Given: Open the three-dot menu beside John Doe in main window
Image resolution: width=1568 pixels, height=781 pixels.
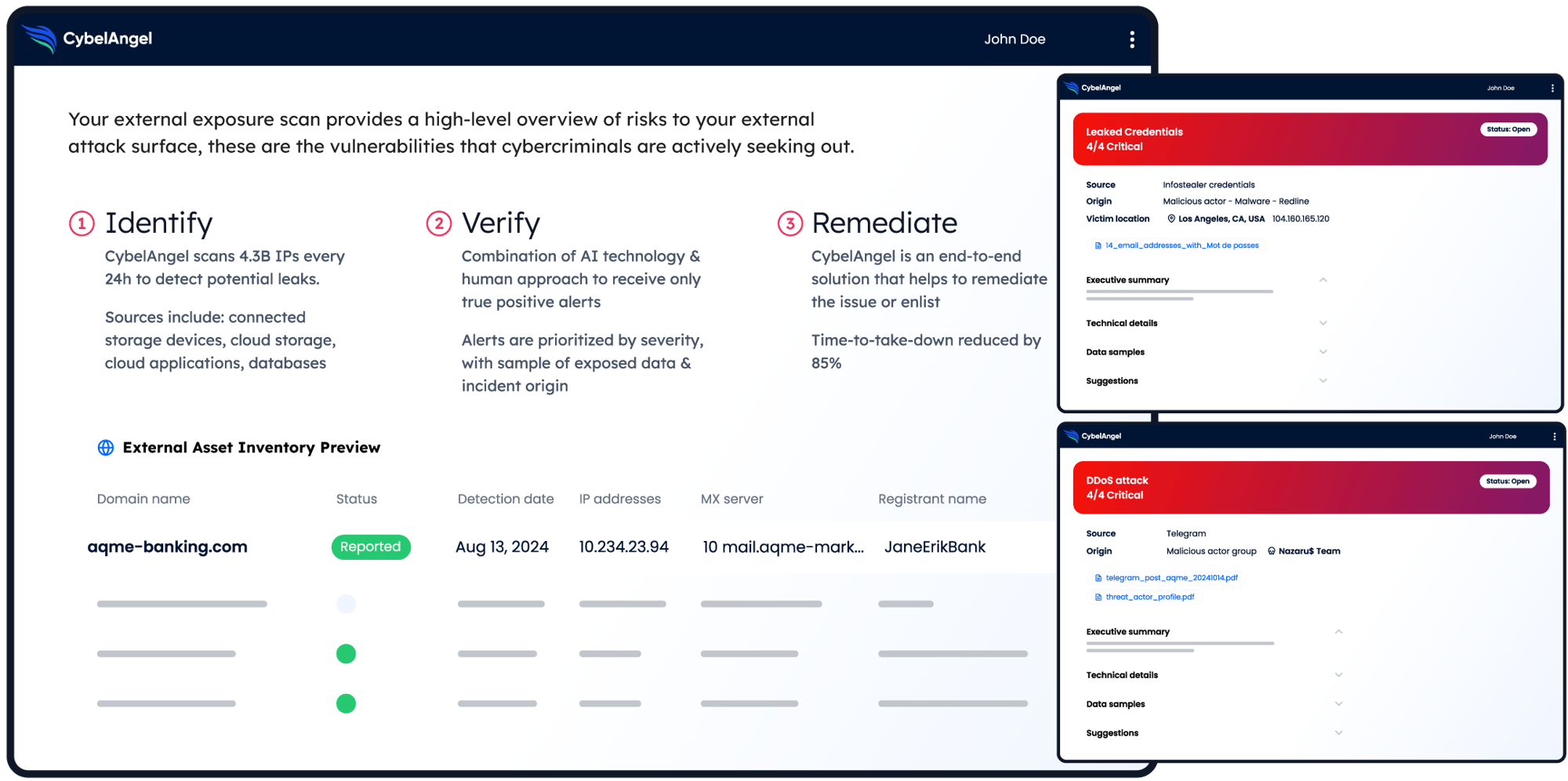Looking at the screenshot, I should (1131, 39).
